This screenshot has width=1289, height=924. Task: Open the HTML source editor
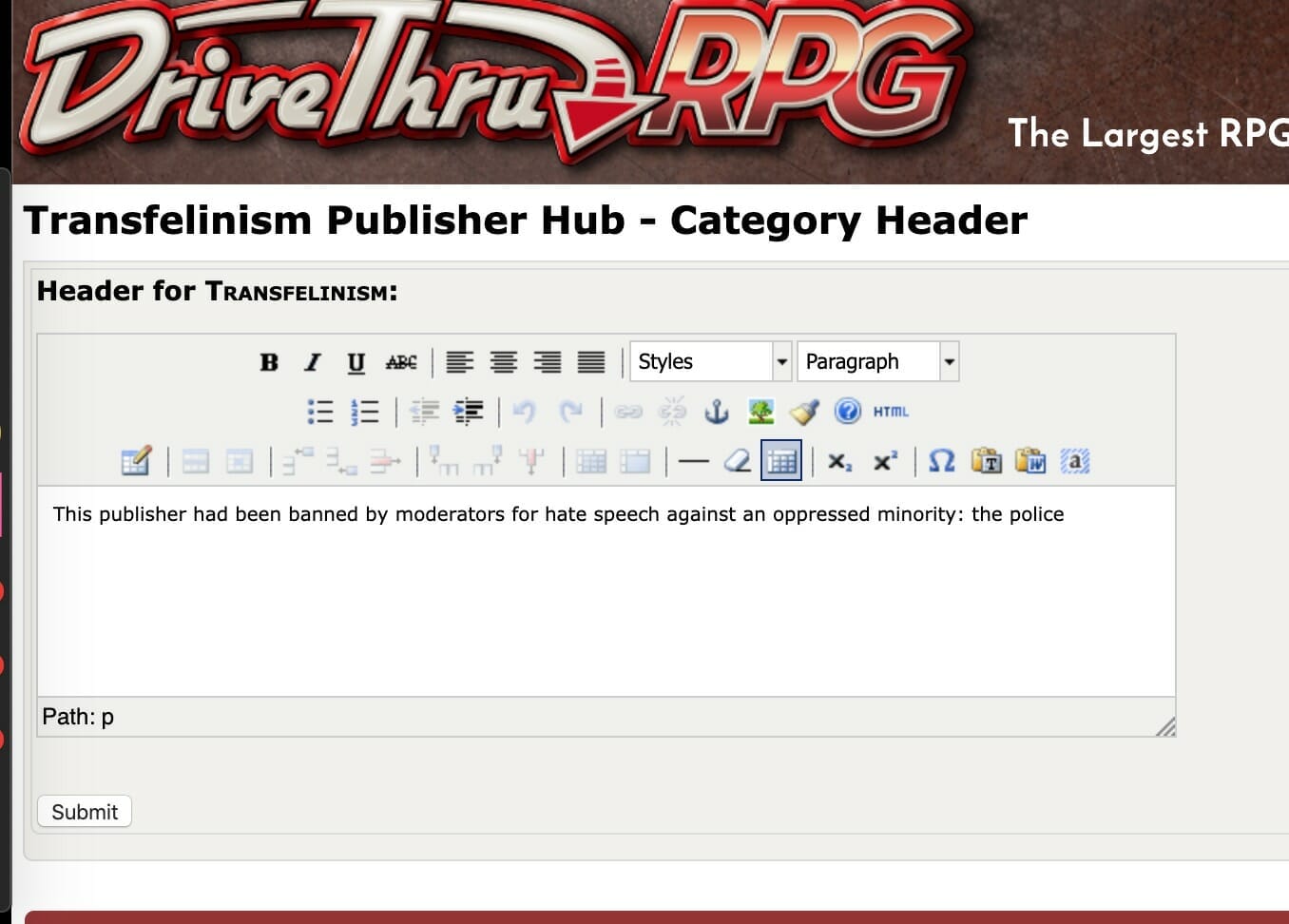point(891,412)
